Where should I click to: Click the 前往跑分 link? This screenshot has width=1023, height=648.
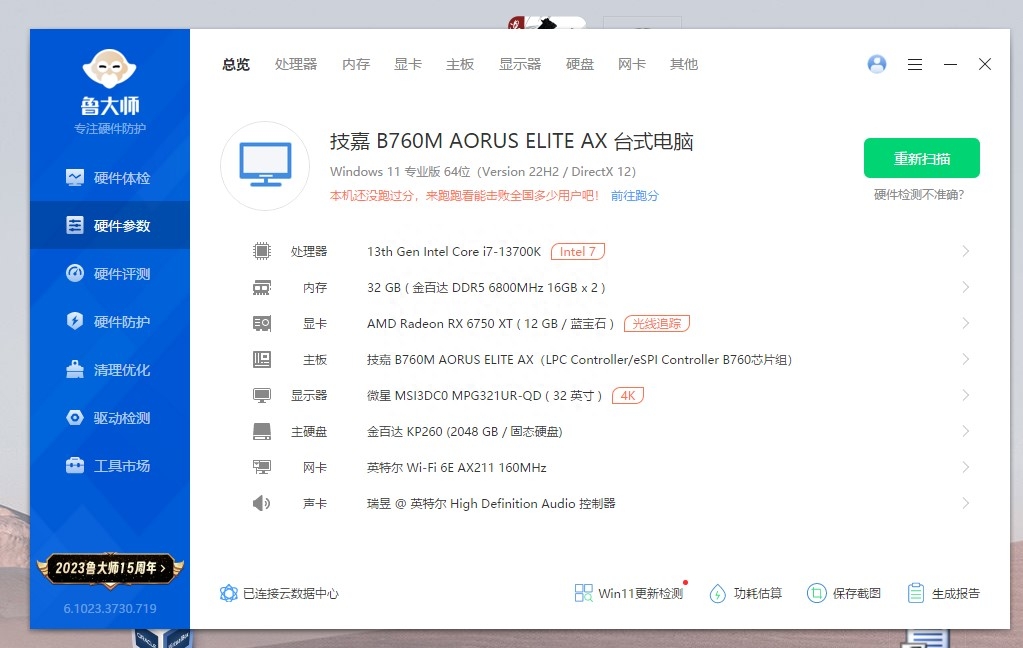coord(634,196)
